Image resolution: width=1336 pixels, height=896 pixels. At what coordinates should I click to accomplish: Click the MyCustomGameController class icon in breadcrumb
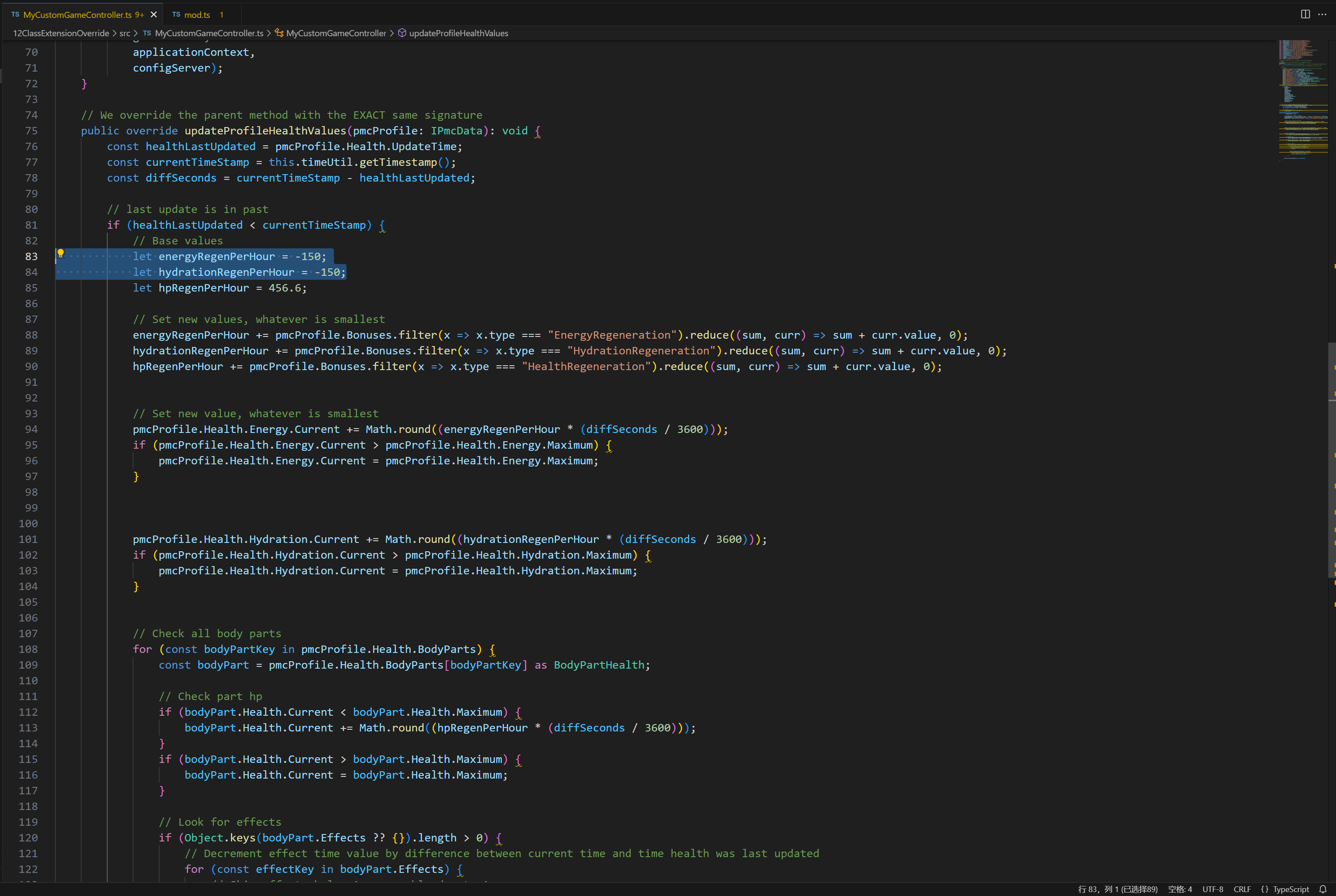[x=279, y=33]
